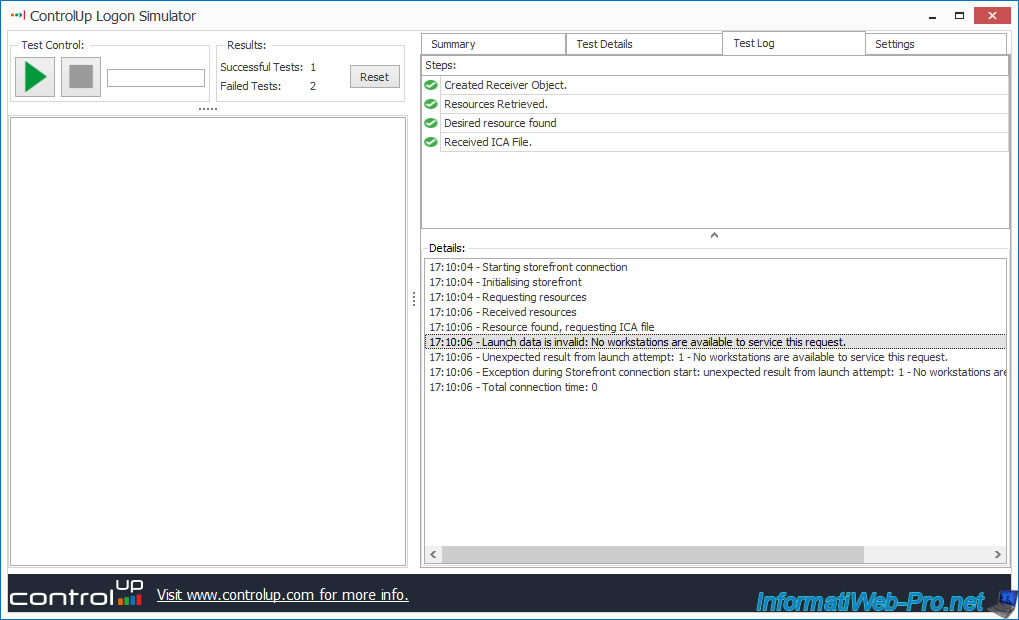This screenshot has width=1019, height=620.
Task: Stop the test with the gray square button
Action: pos(81,77)
